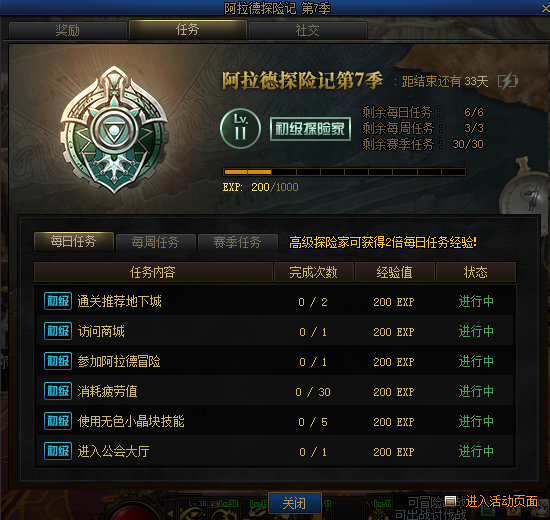This screenshot has width=550, height=520.
Task: Click the small icon before 进入活动页面
Action: pos(450,501)
